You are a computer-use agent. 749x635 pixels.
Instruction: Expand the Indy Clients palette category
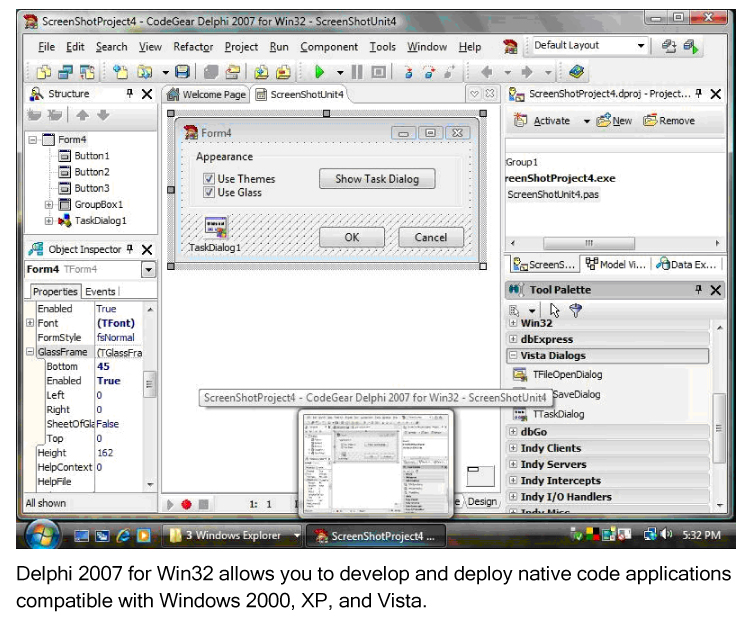click(x=513, y=448)
